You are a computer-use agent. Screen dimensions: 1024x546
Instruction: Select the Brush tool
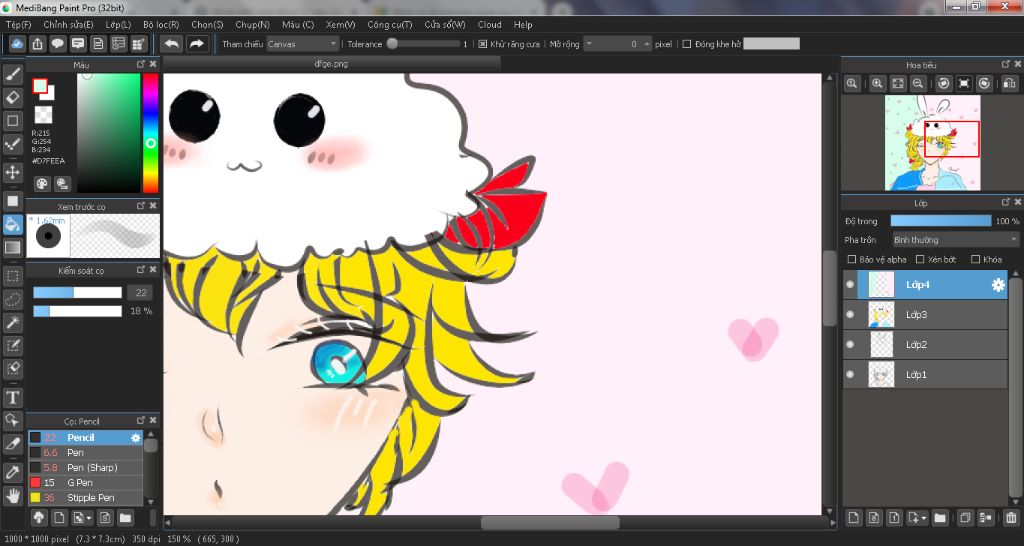pyautogui.click(x=13, y=74)
